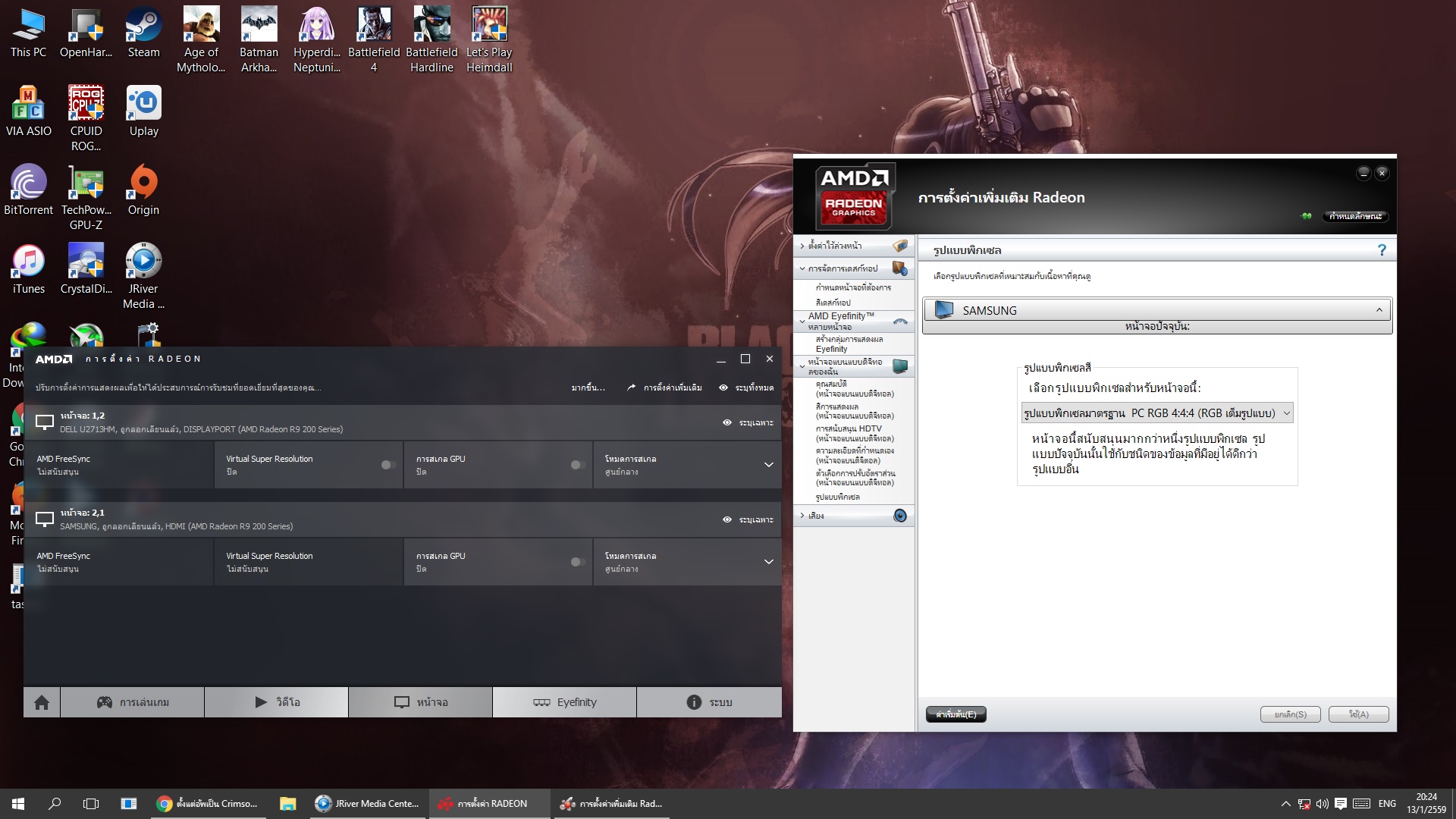Click the volume icon in system tray
This screenshot has height=819, width=1456.
pos(1322,804)
